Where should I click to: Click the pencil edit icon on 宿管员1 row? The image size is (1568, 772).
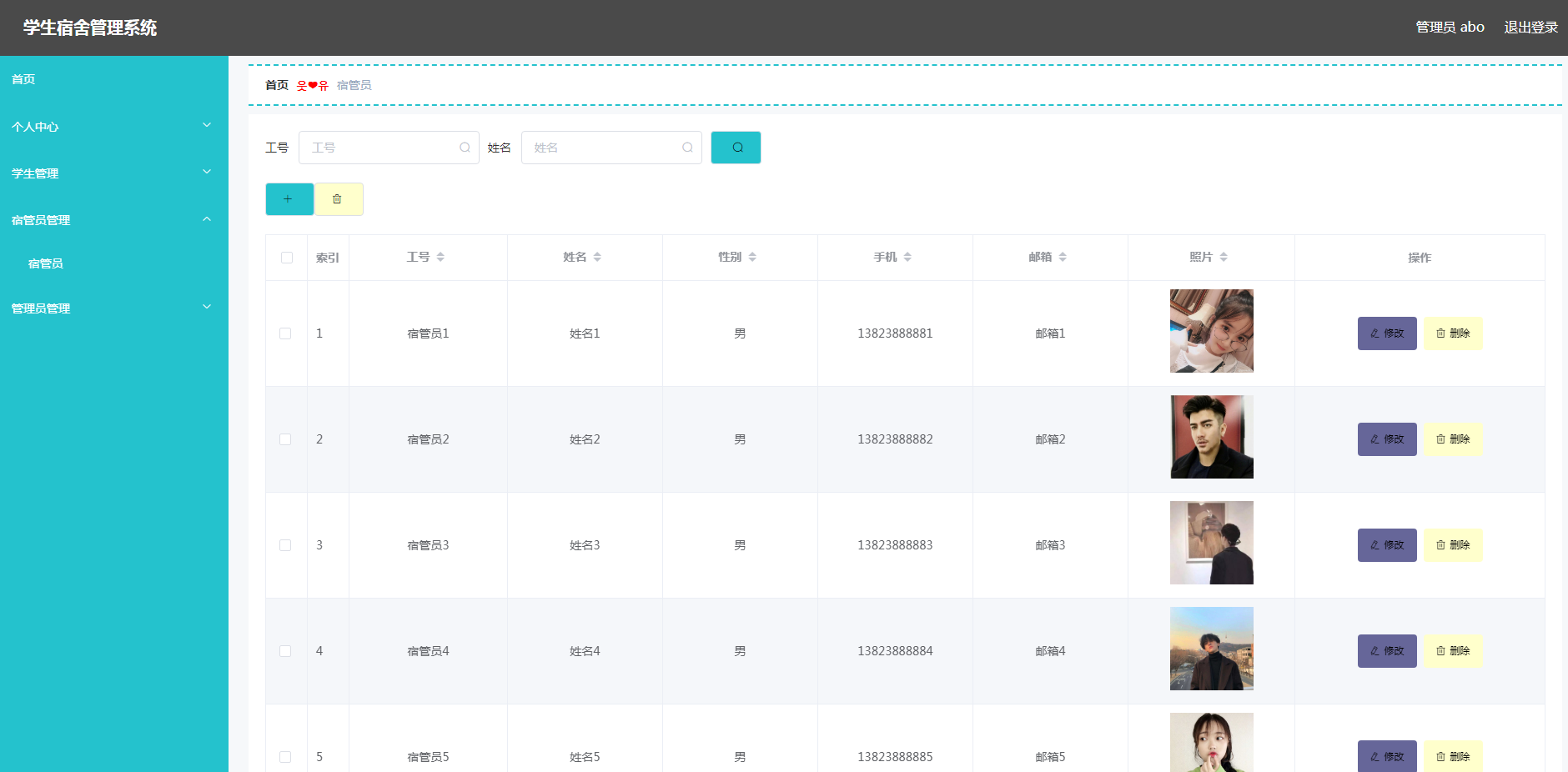click(x=1375, y=333)
